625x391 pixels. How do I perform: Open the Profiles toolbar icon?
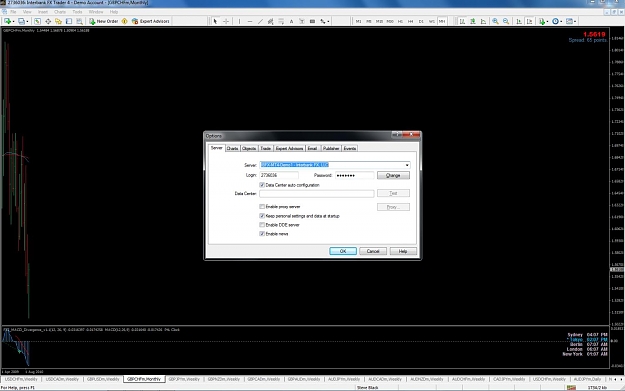click(x=22, y=21)
